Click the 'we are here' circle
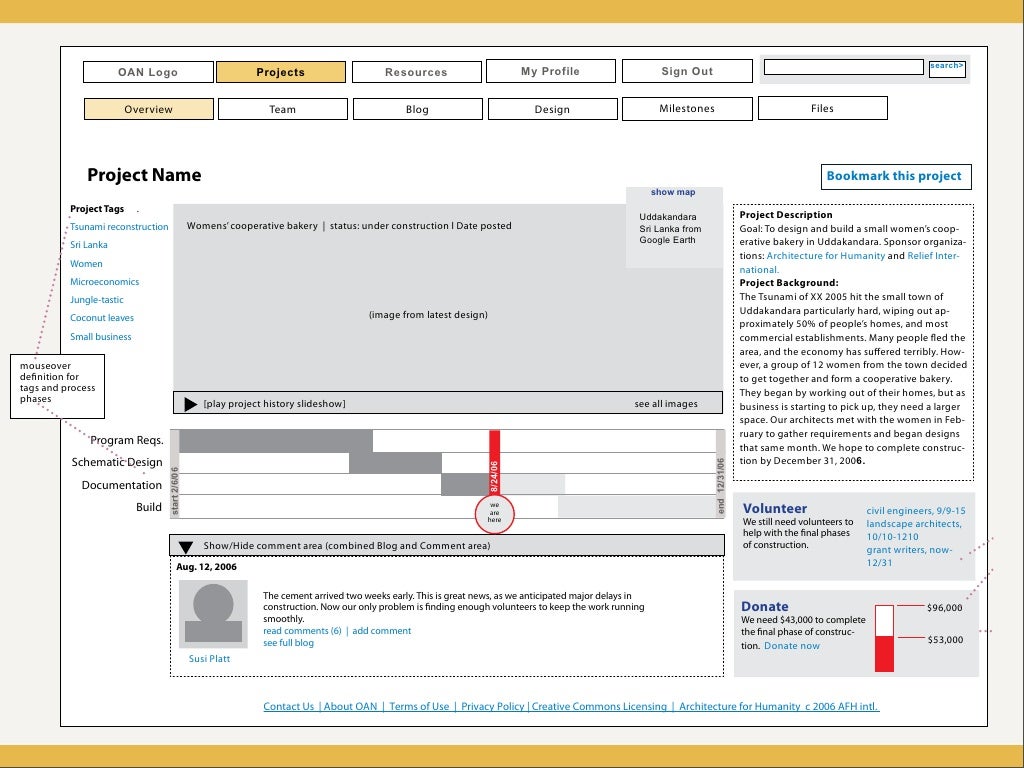The height and width of the screenshot is (768, 1024). [x=494, y=515]
